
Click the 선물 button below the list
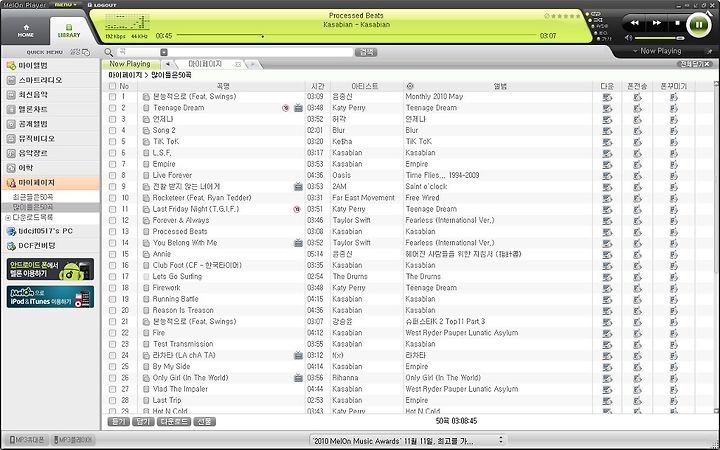[204, 422]
